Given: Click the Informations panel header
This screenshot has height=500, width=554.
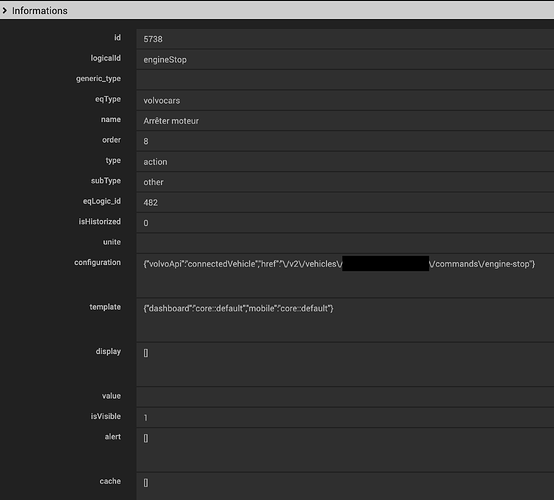Looking at the screenshot, I should point(277,11).
